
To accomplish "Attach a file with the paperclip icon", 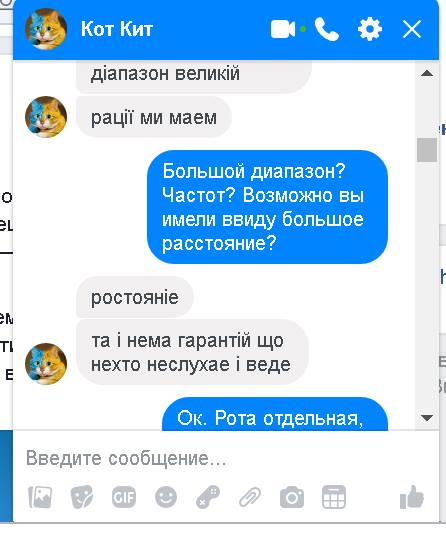I will 250,497.
